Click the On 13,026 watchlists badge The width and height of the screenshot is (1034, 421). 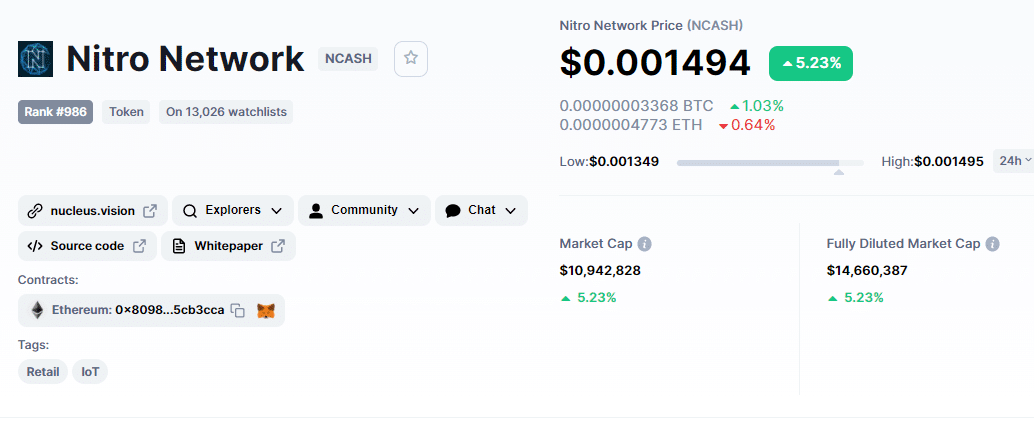click(x=226, y=112)
